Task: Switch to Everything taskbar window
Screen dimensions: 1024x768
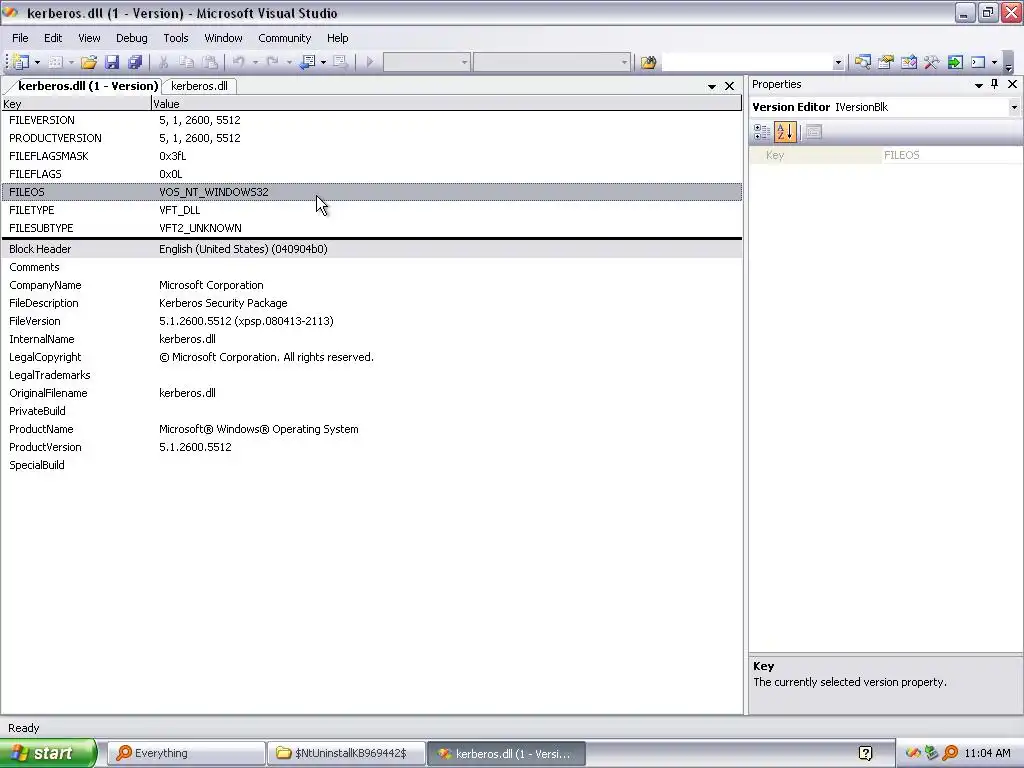Action: point(186,754)
